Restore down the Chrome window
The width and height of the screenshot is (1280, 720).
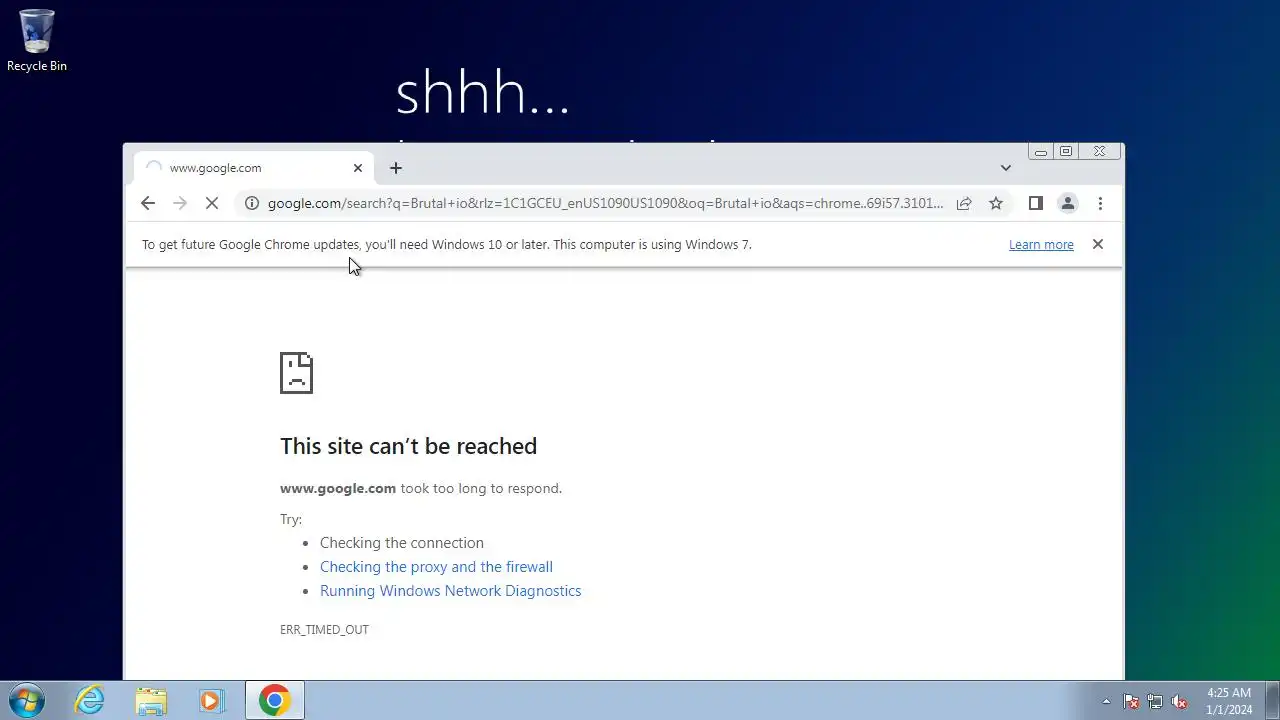[x=1066, y=152]
